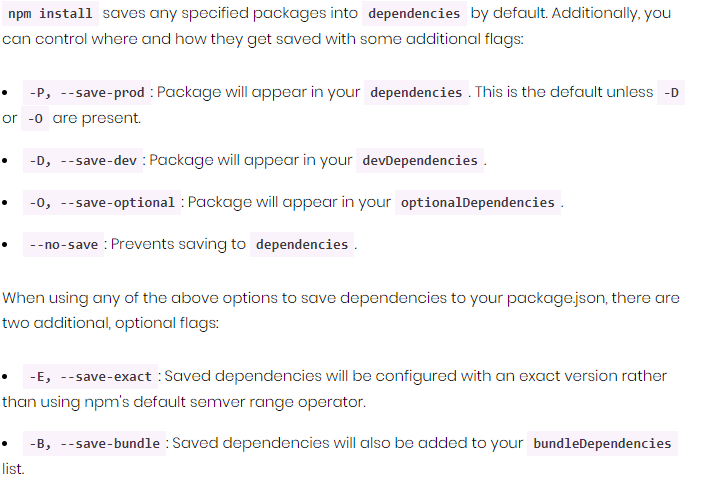Click the 'bundleDependencies' code tag
This screenshot has height=487, width=717.
tap(602, 444)
